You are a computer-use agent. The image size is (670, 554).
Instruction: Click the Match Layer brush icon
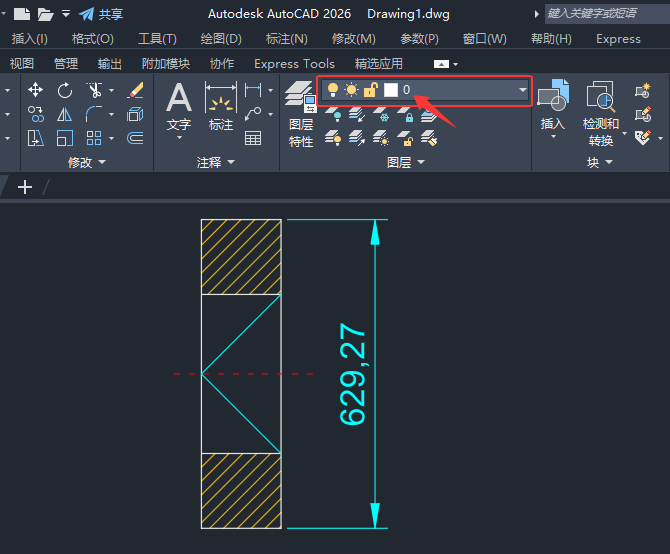click(429, 138)
